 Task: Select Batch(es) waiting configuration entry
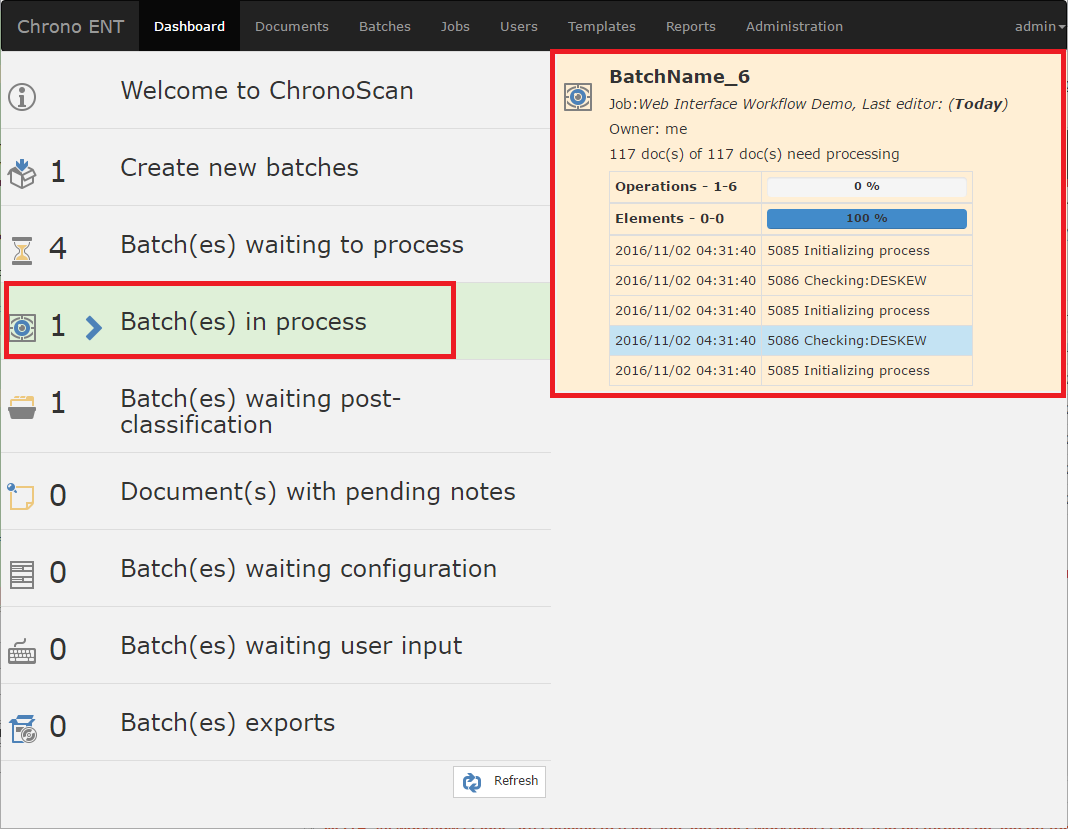point(276,568)
